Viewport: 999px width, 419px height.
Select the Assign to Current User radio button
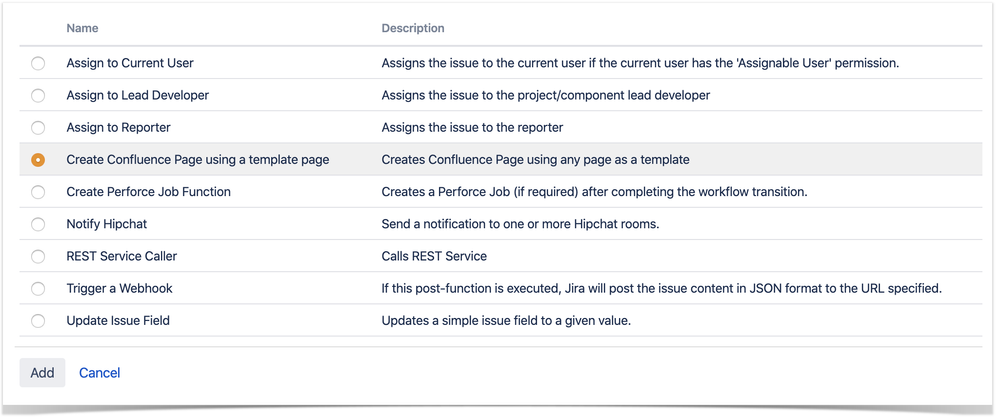tap(38, 63)
